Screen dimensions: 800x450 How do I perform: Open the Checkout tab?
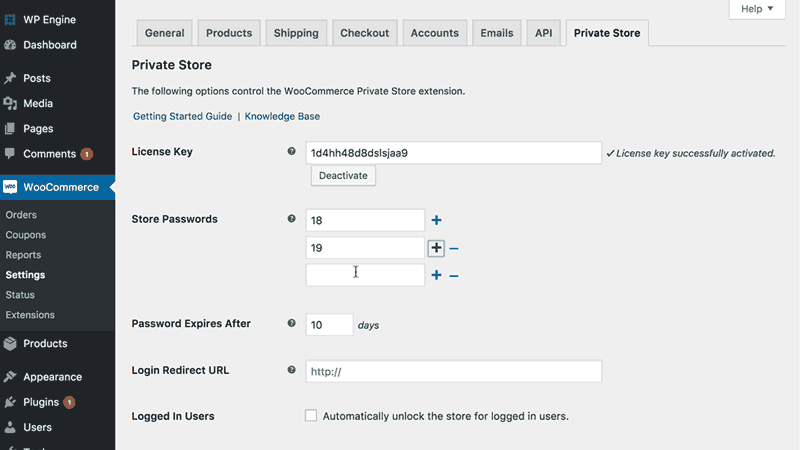pyautogui.click(x=365, y=33)
